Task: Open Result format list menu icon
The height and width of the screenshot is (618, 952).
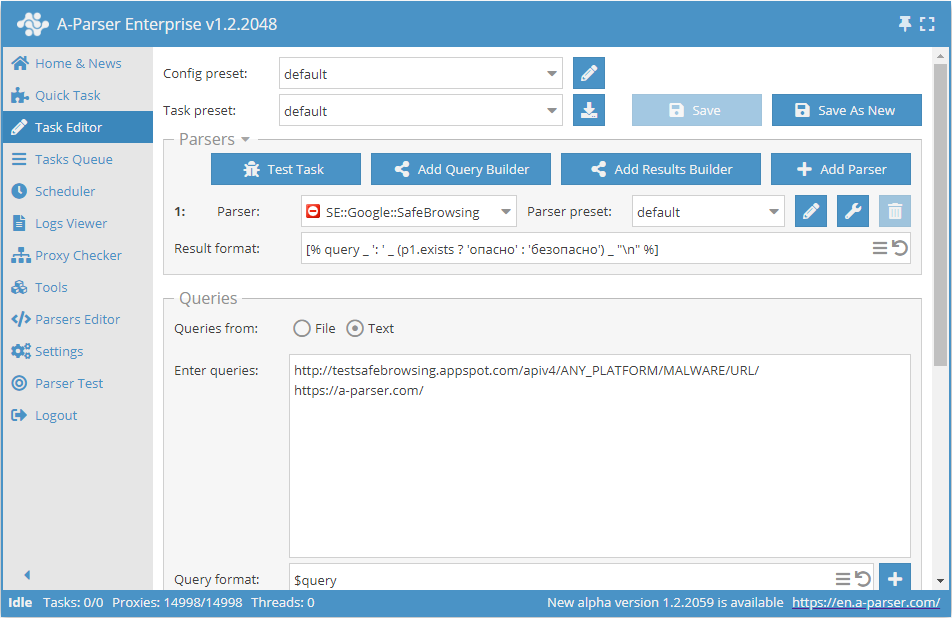Action: [x=880, y=248]
